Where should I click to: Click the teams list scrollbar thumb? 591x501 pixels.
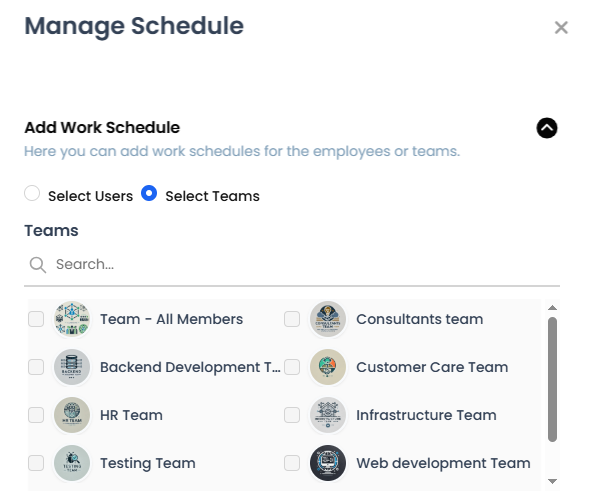point(552,379)
